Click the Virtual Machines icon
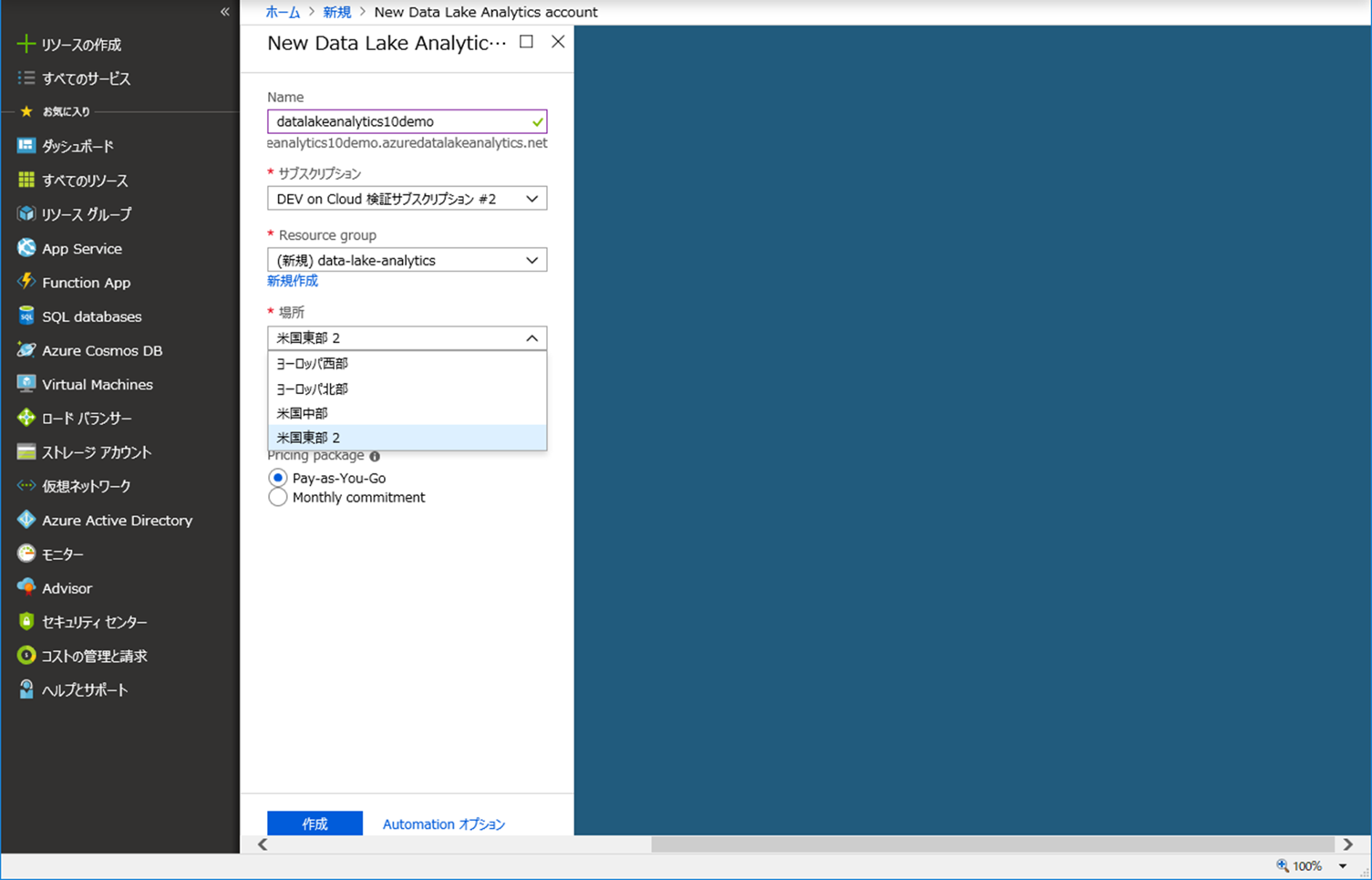 click(x=26, y=384)
